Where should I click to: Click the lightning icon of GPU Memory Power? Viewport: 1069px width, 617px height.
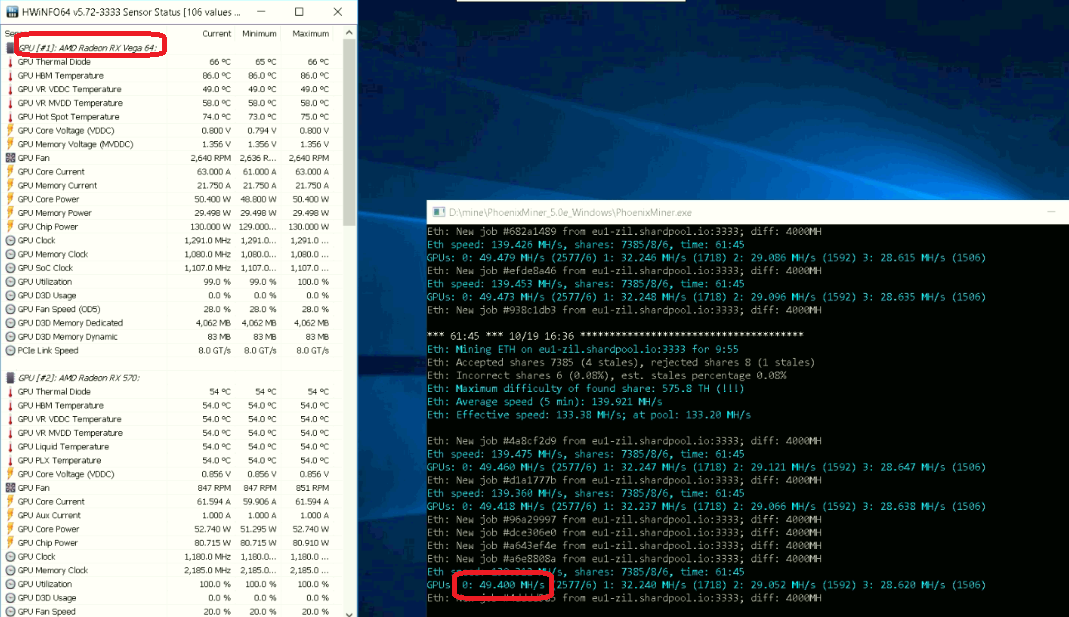(x=10, y=213)
